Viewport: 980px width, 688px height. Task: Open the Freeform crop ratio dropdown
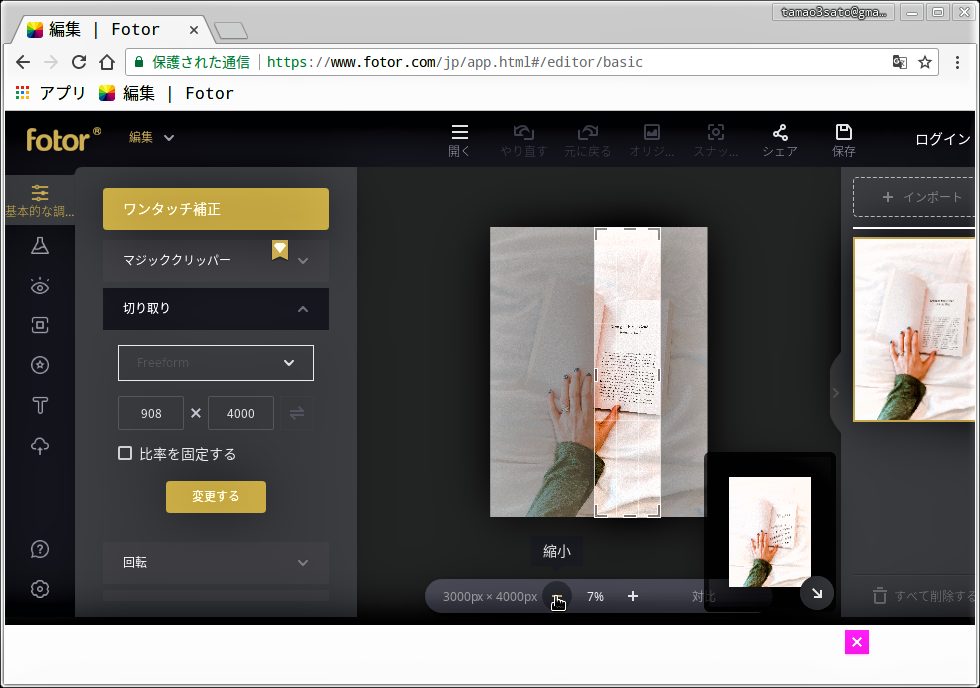point(216,363)
